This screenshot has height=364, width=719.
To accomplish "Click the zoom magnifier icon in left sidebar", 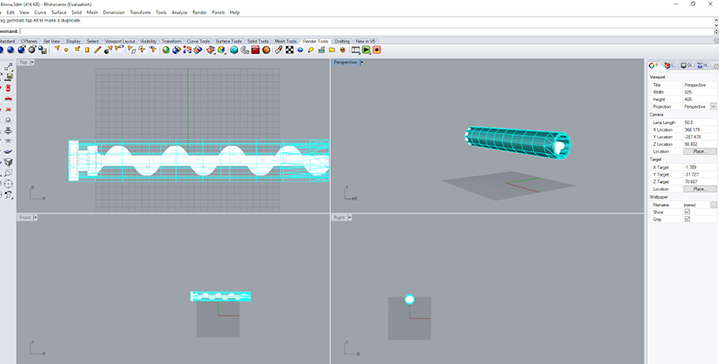I will [x=8, y=173].
